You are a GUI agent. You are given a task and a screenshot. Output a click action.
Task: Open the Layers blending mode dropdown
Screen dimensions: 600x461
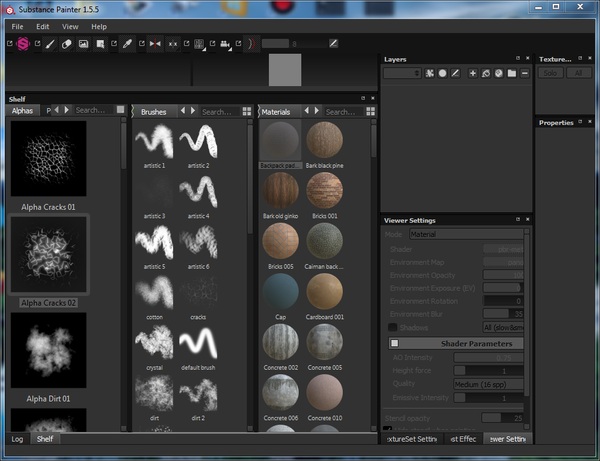tap(402, 73)
